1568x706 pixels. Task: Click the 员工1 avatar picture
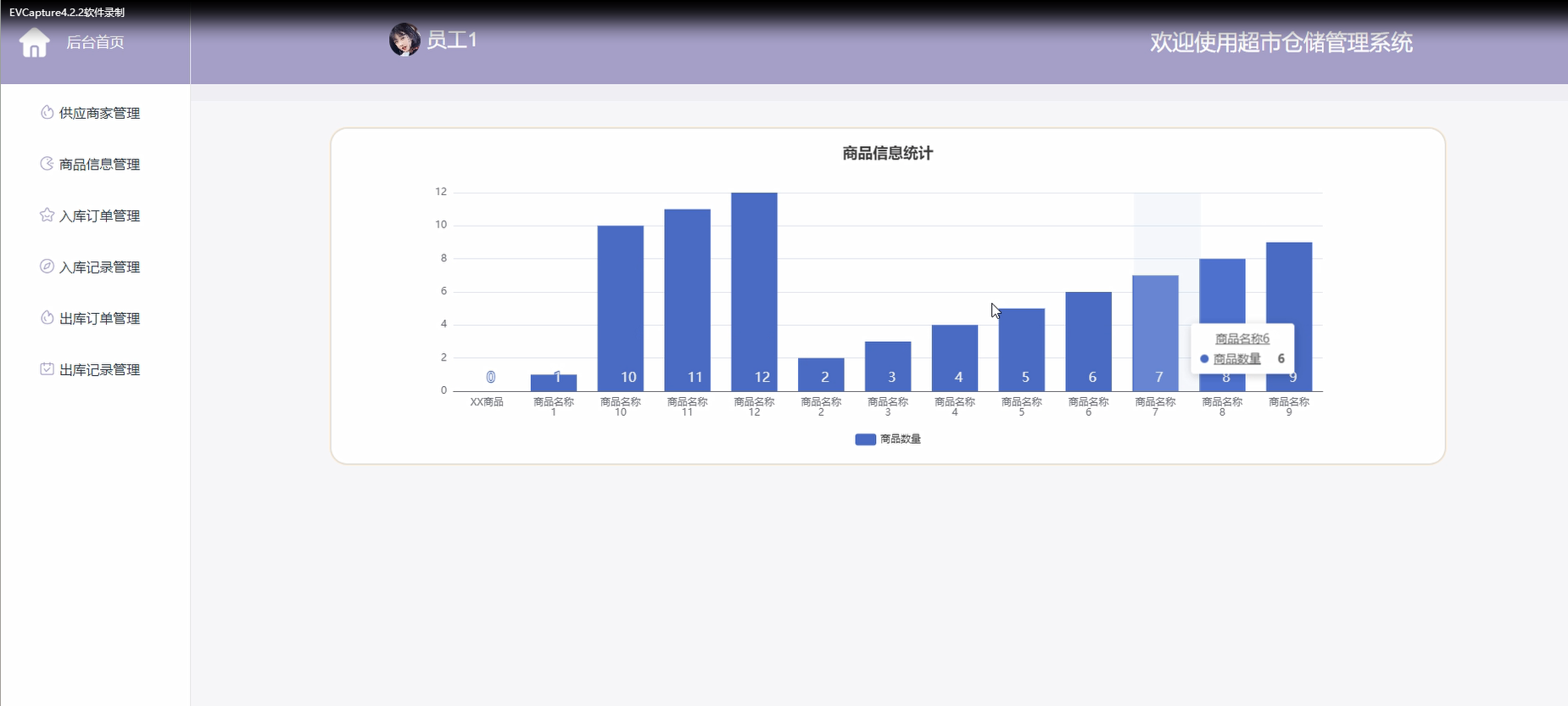[405, 40]
